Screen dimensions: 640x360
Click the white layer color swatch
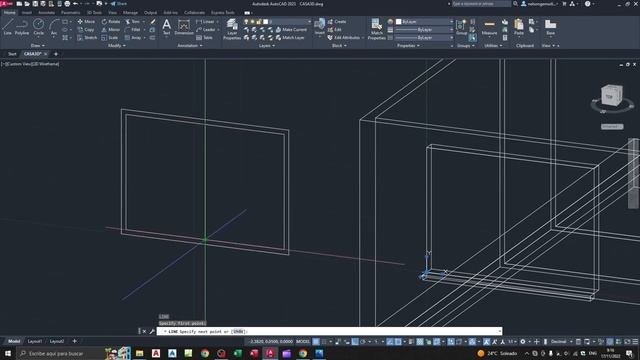(x=266, y=21)
